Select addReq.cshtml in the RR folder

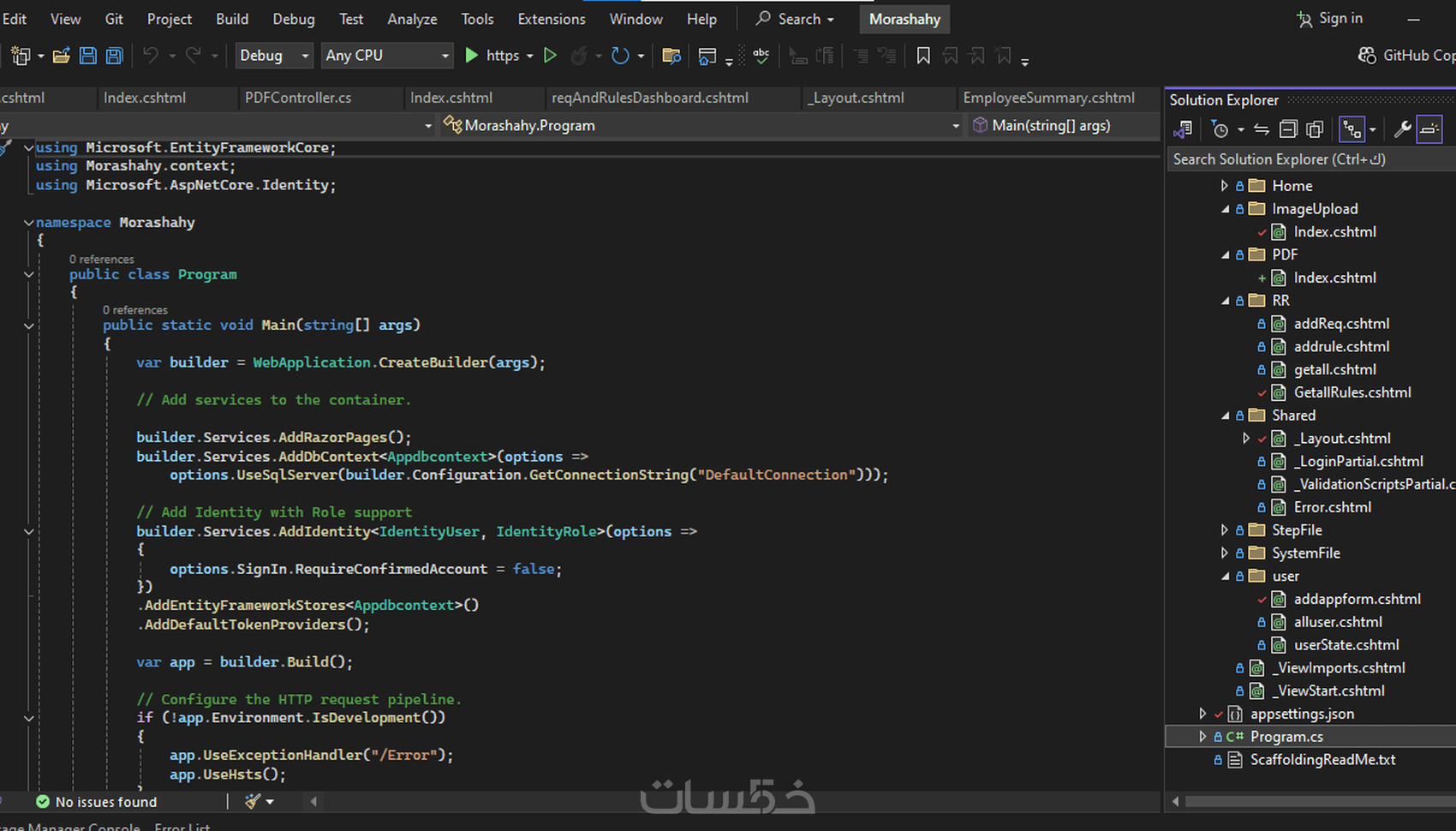coord(1341,324)
